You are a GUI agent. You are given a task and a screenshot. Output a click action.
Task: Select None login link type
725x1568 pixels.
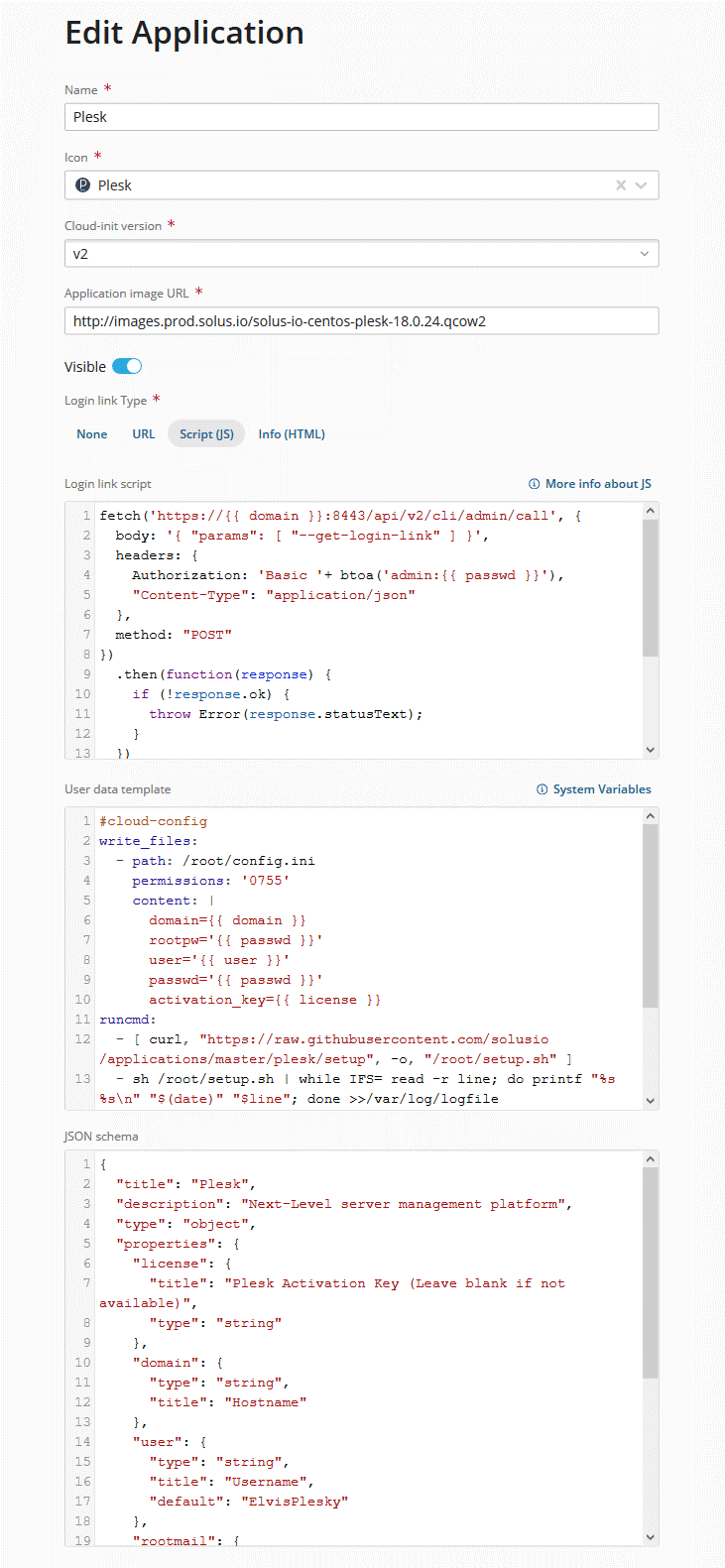[92, 434]
